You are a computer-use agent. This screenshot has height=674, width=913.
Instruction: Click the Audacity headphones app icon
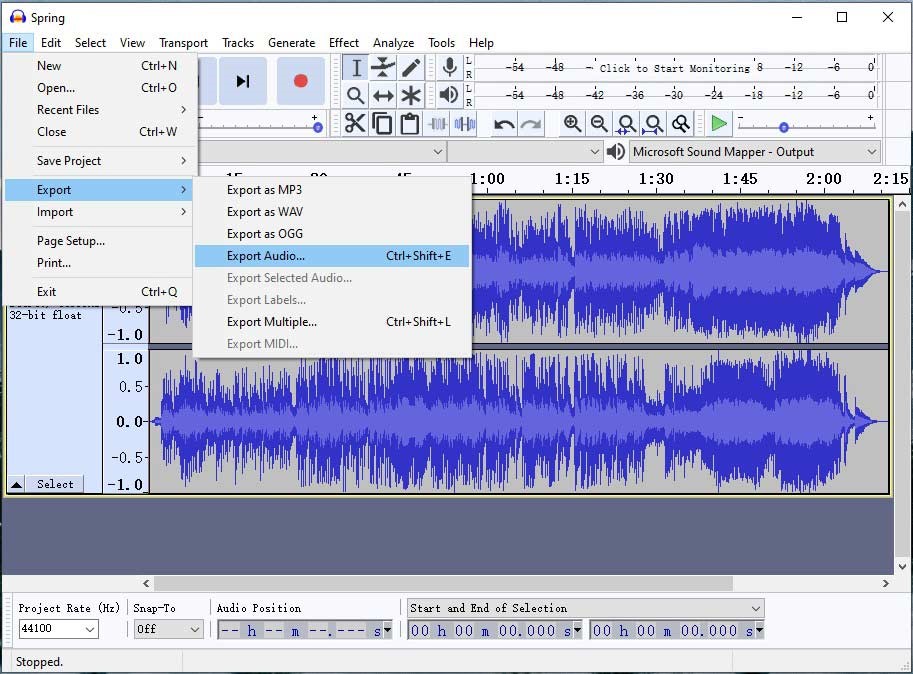pyautogui.click(x=17, y=17)
